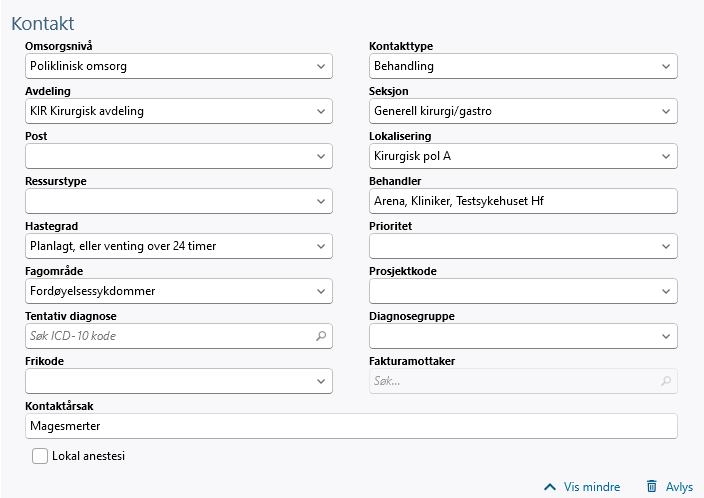Click search icon in Tentativ diagnose field
The image size is (704, 498).
coord(321,336)
